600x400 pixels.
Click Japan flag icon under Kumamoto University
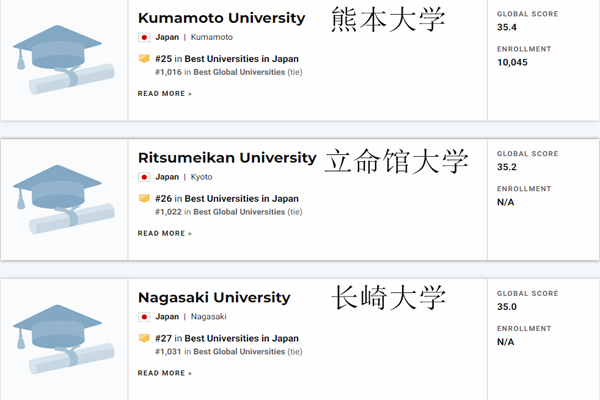(144, 37)
